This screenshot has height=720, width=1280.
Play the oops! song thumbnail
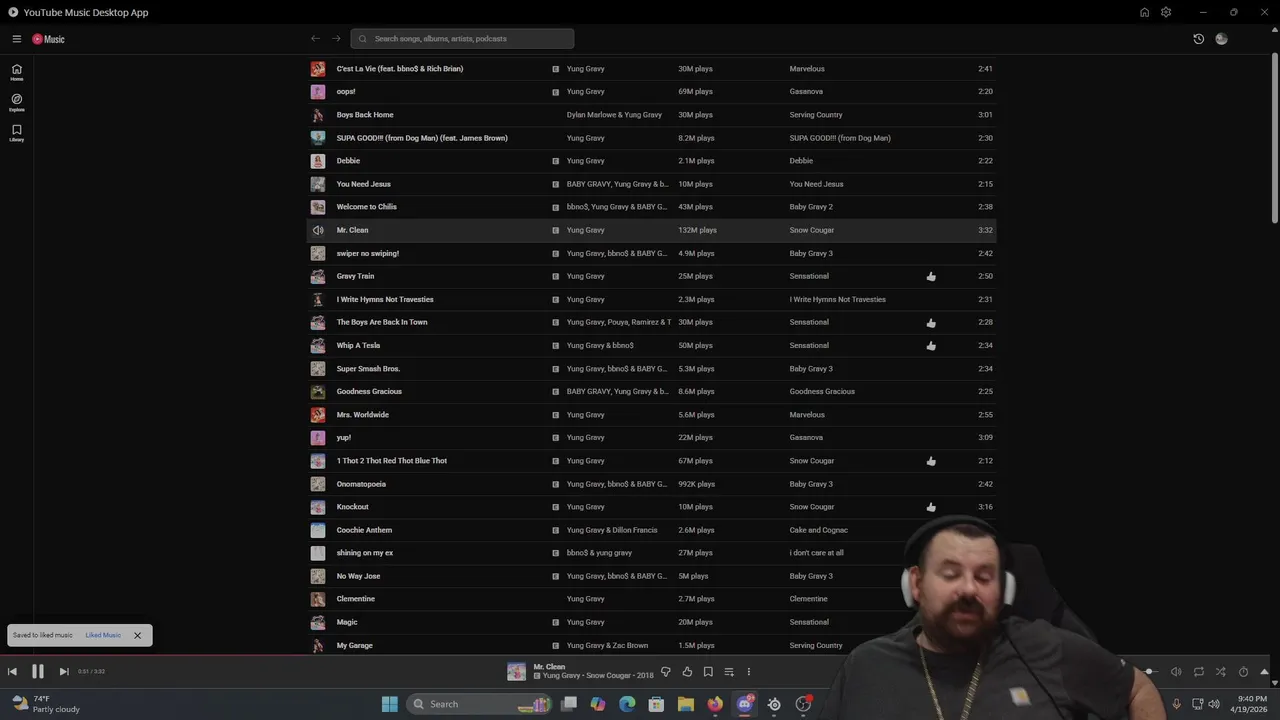(x=318, y=92)
